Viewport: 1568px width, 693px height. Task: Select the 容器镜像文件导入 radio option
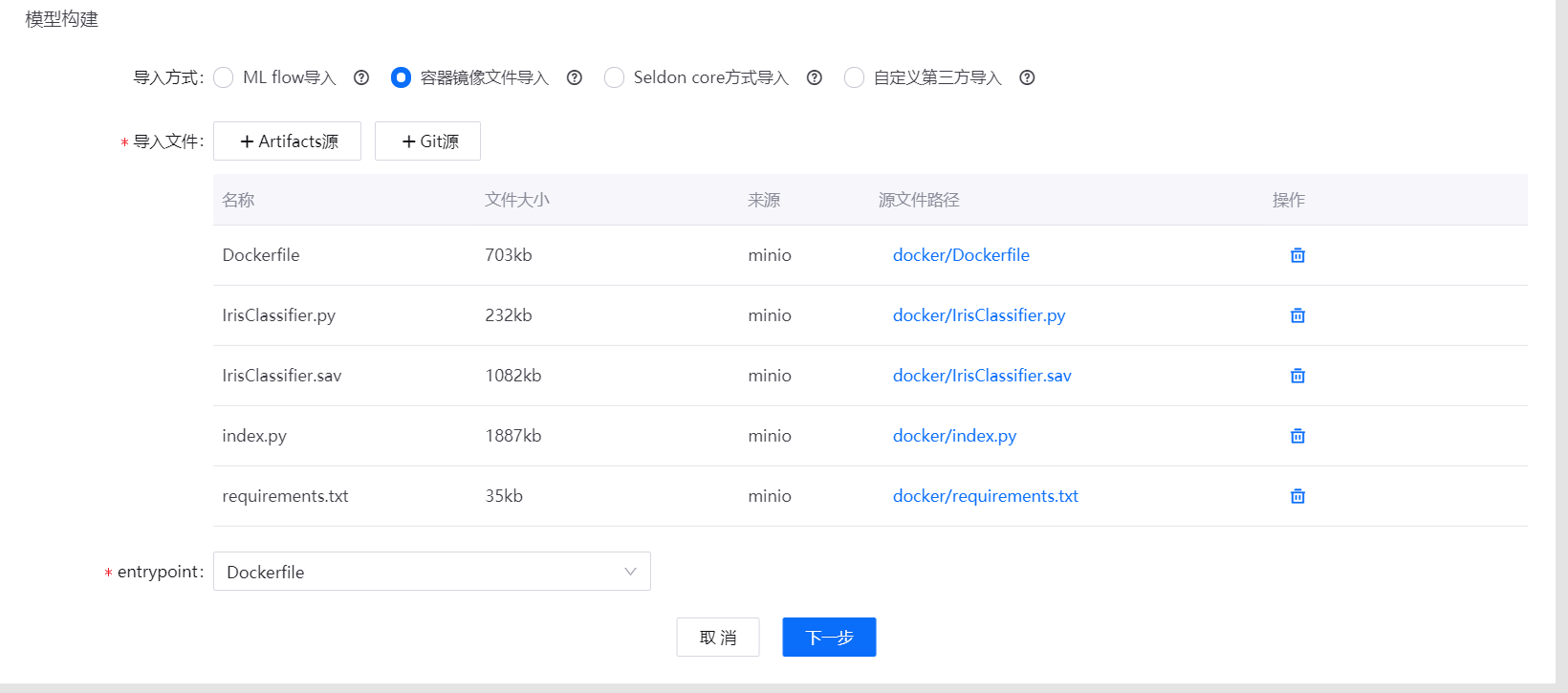(x=402, y=77)
